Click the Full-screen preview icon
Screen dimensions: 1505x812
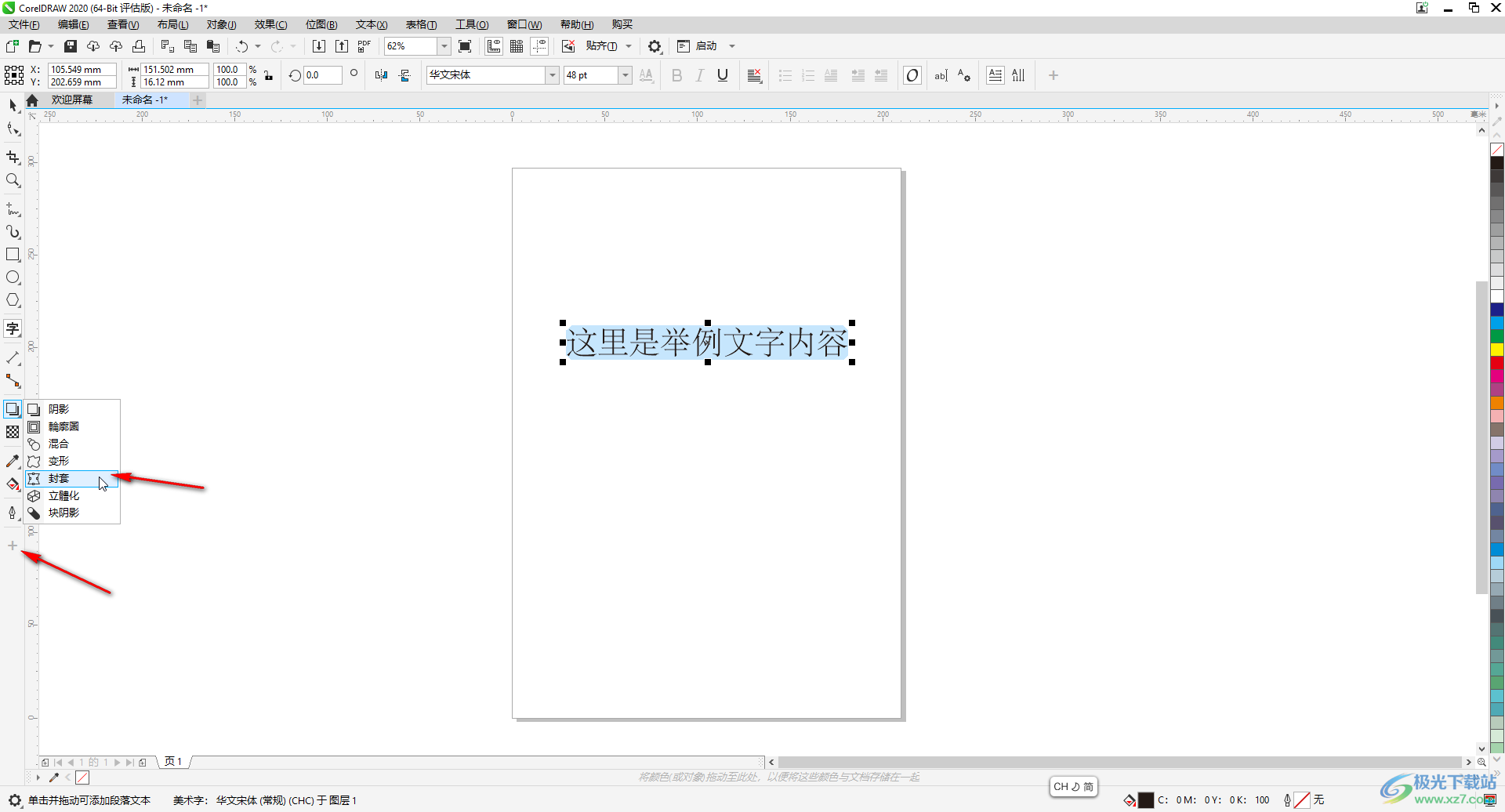click(x=465, y=46)
